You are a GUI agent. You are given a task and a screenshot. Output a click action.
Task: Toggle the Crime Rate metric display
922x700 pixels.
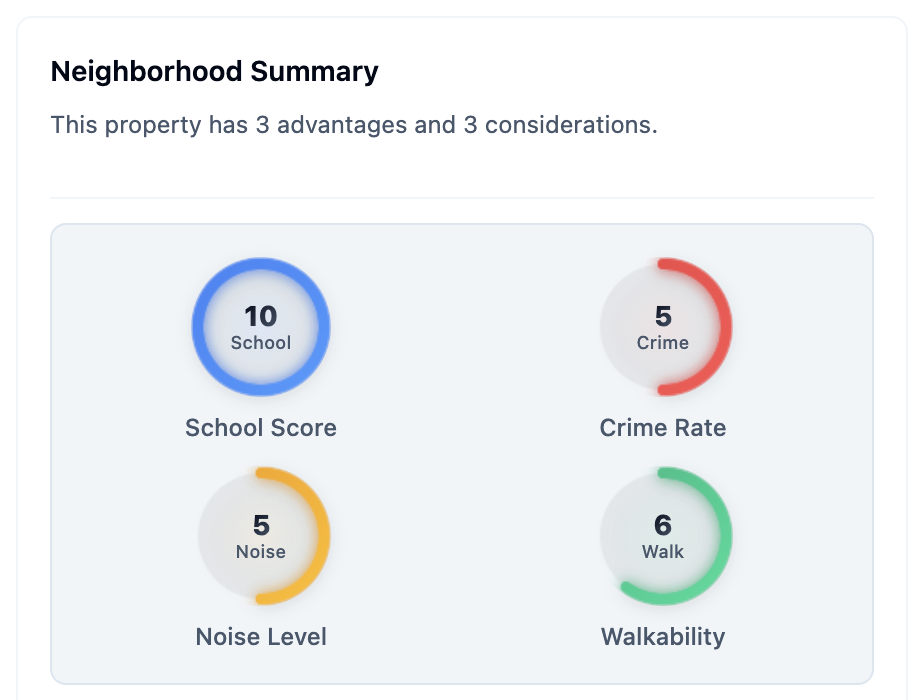[665, 326]
